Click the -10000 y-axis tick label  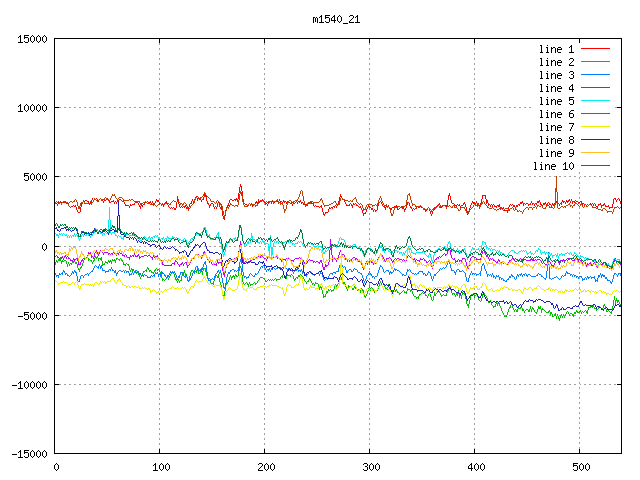[x=28, y=384]
